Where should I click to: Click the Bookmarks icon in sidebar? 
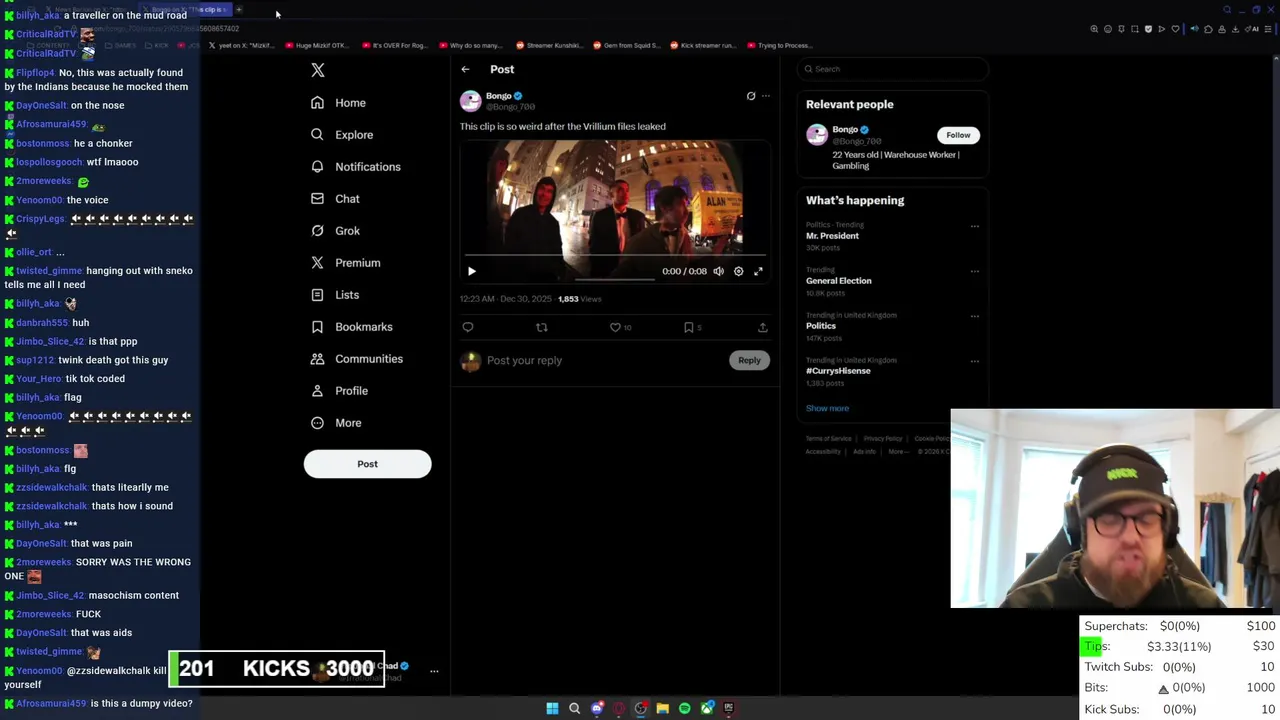tap(317, 327)
